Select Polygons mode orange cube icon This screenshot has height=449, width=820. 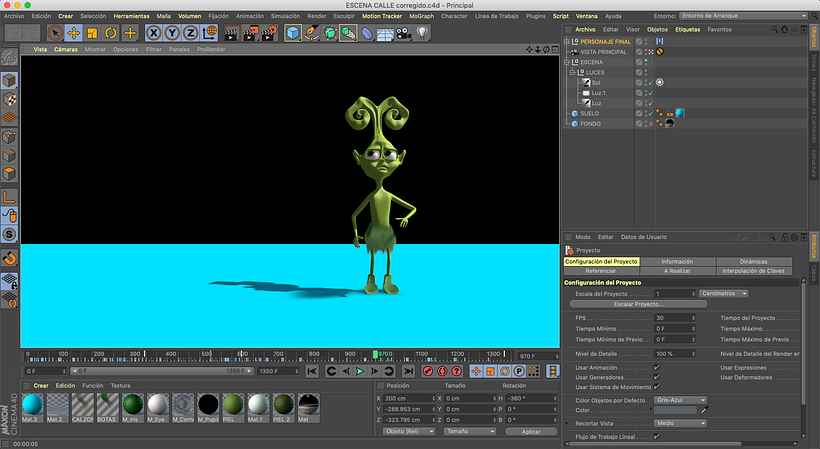pyautogui.click(x=9, y=174)
